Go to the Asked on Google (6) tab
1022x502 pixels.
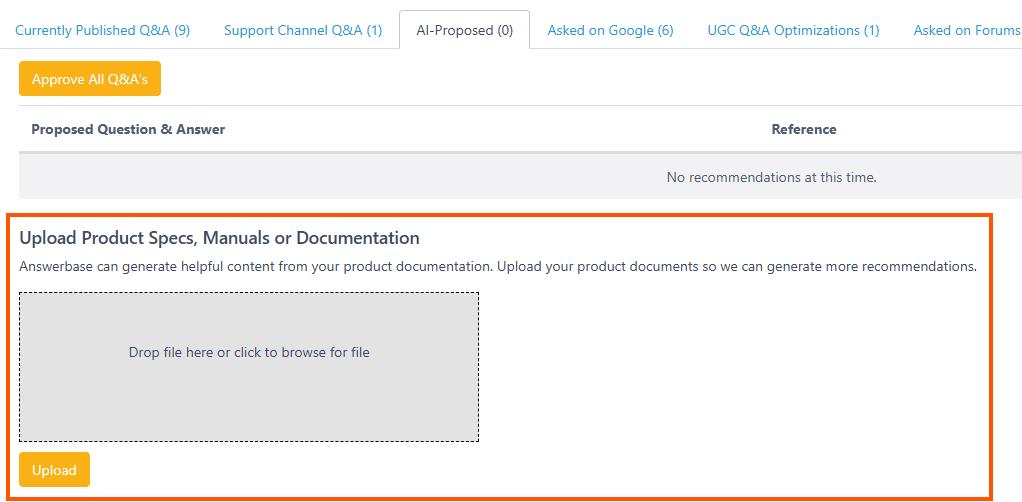(610, 30)
